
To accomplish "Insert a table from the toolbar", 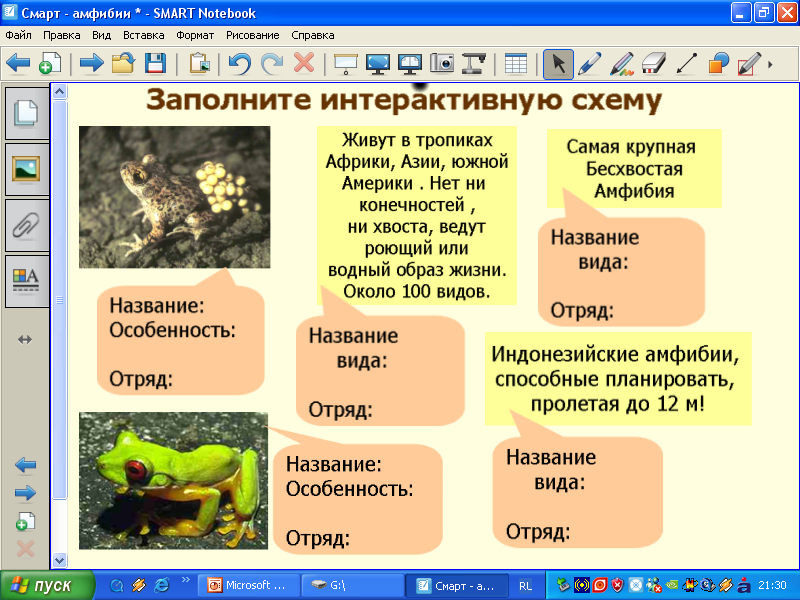I will click(x=516, y=64).
